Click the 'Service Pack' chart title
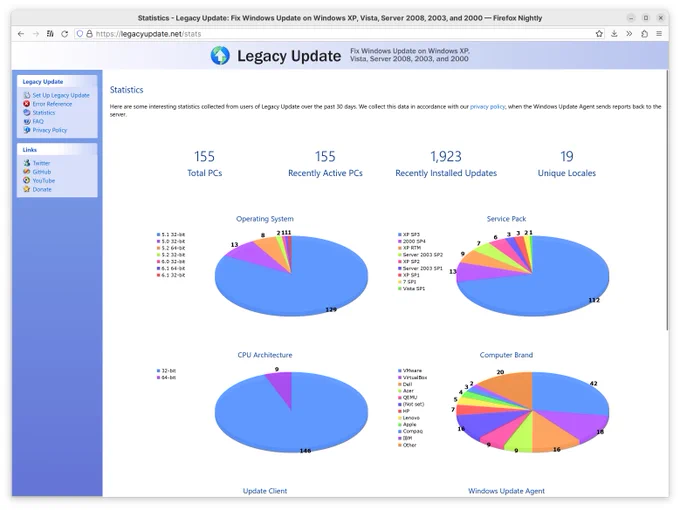 (506, 219)
